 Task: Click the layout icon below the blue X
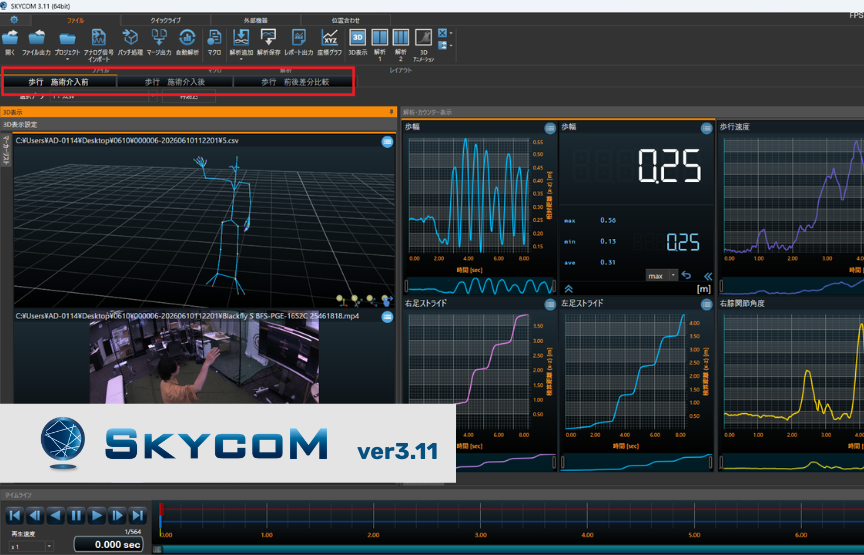tap(442, 45)
